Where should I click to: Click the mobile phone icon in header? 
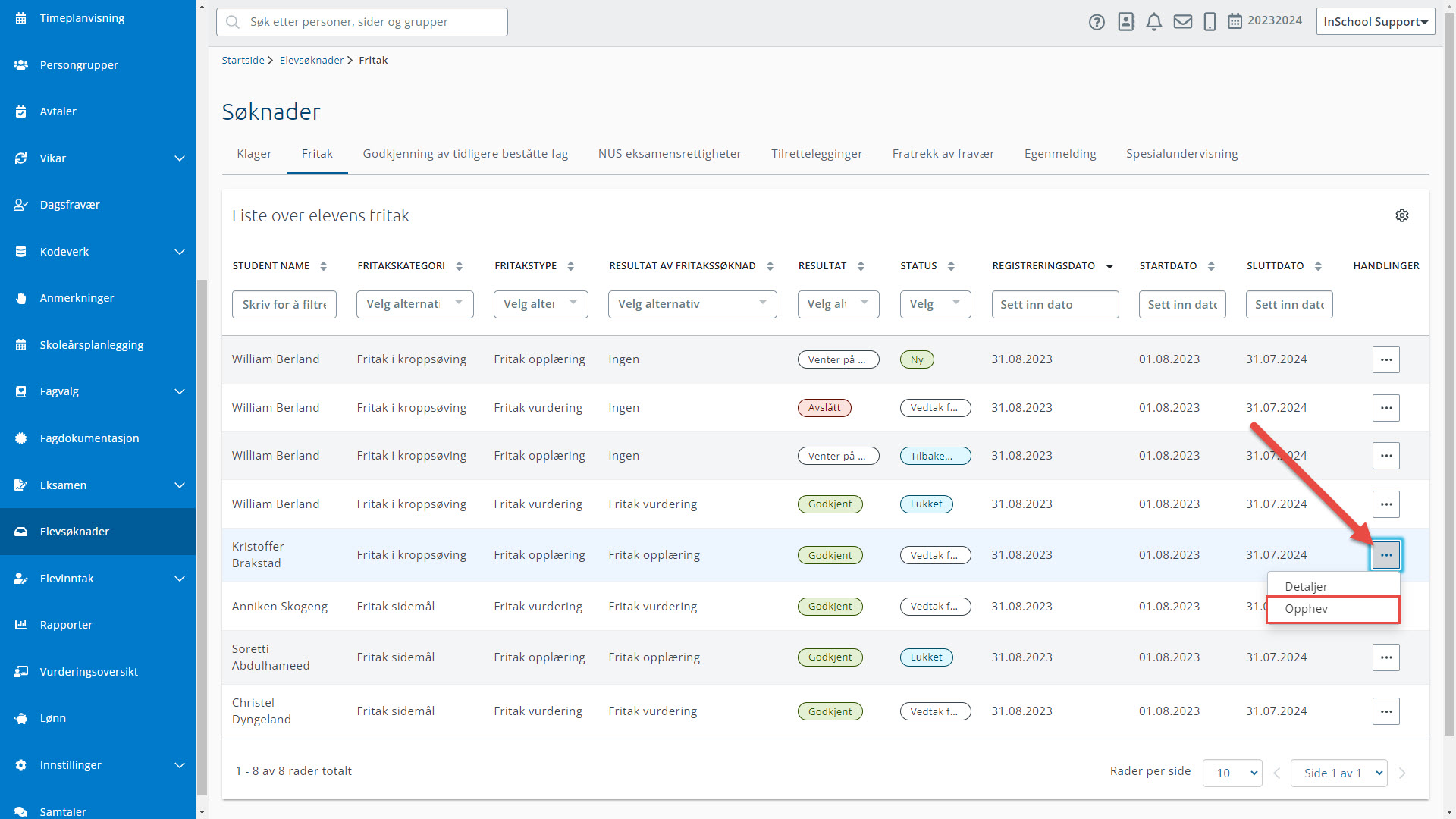coord(1210,22)
